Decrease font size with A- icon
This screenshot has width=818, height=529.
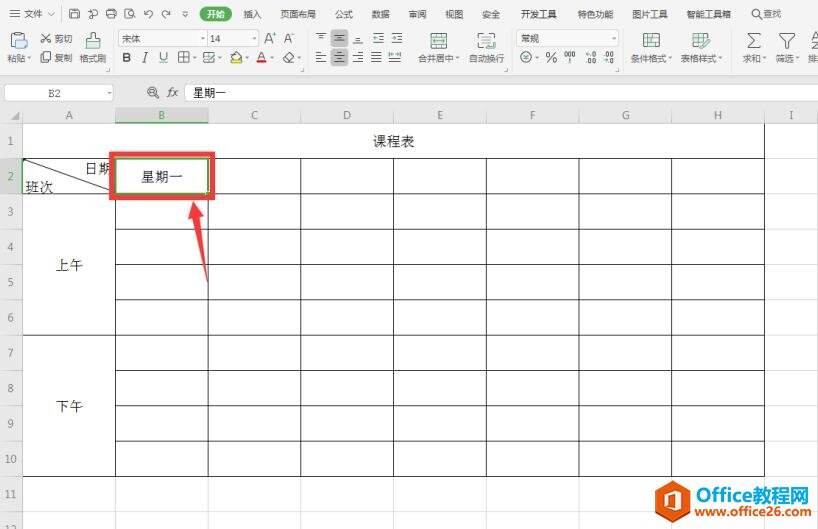289,39
